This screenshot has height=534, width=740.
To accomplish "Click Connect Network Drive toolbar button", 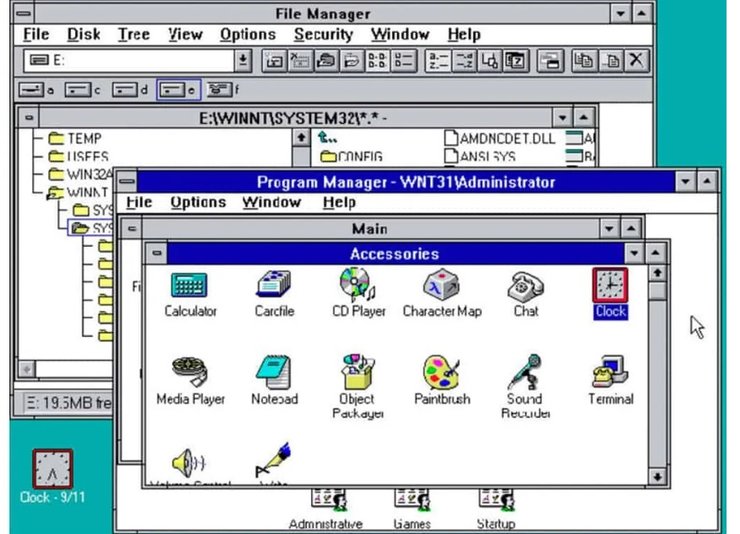I will pyautogui.click(x=274, y=61).
